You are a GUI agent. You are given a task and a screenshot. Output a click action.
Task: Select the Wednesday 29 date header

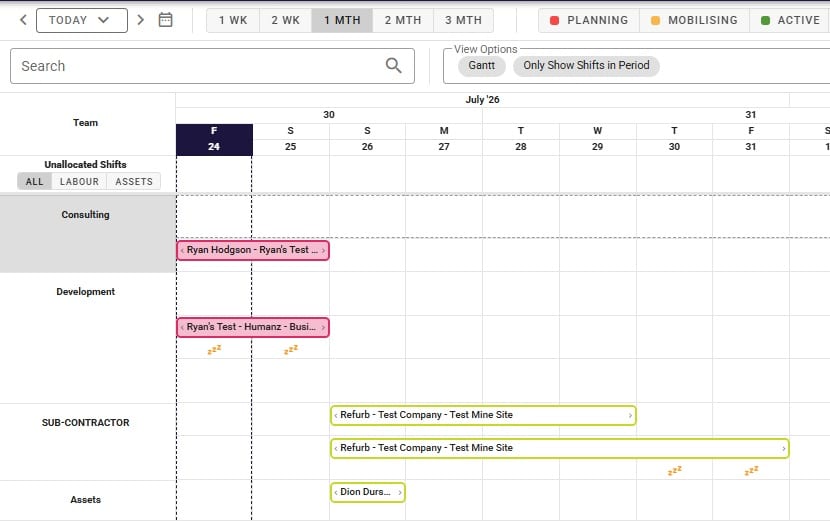[598, 140]
